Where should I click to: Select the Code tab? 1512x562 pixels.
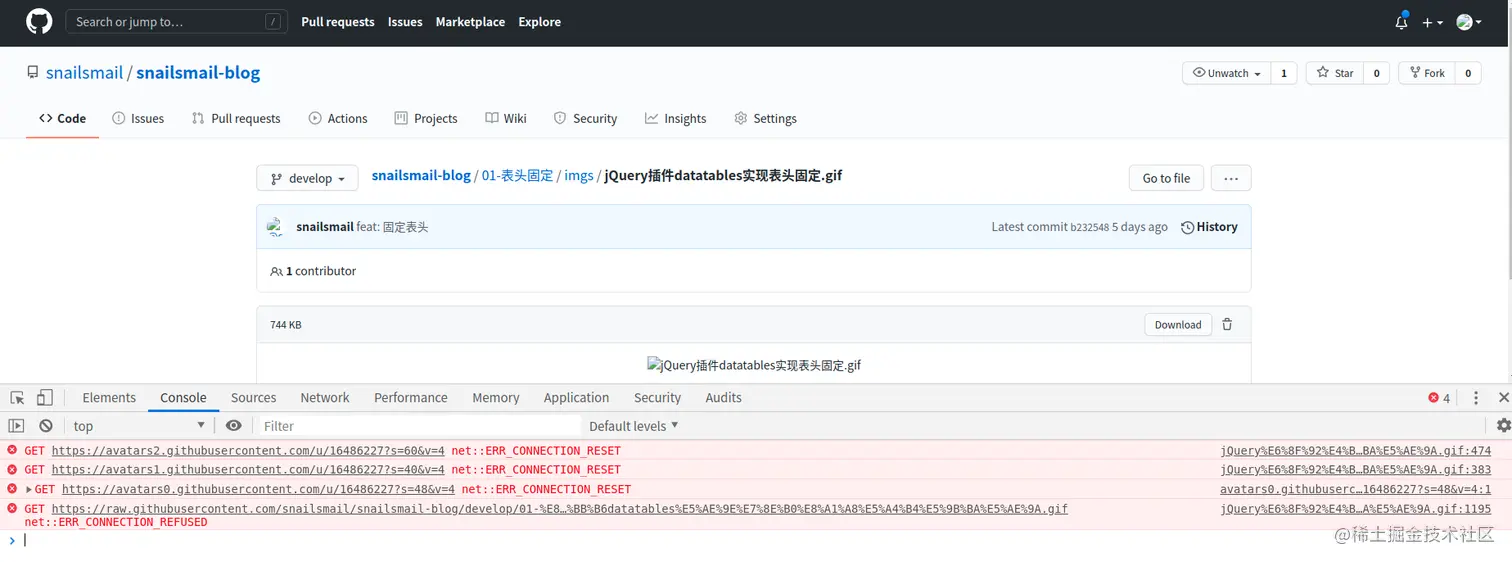coord(62,118)
